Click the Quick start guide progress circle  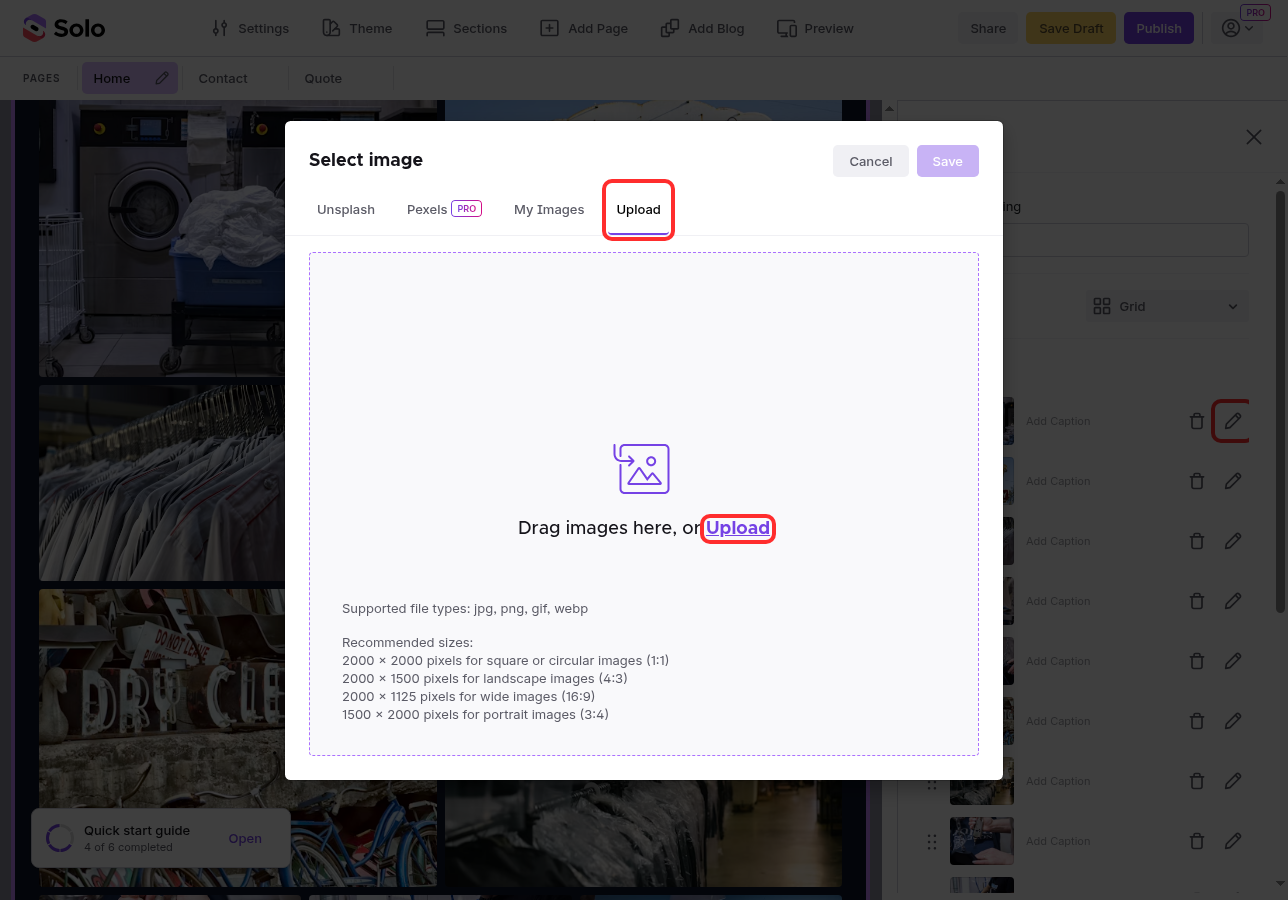tap(60, 838)
